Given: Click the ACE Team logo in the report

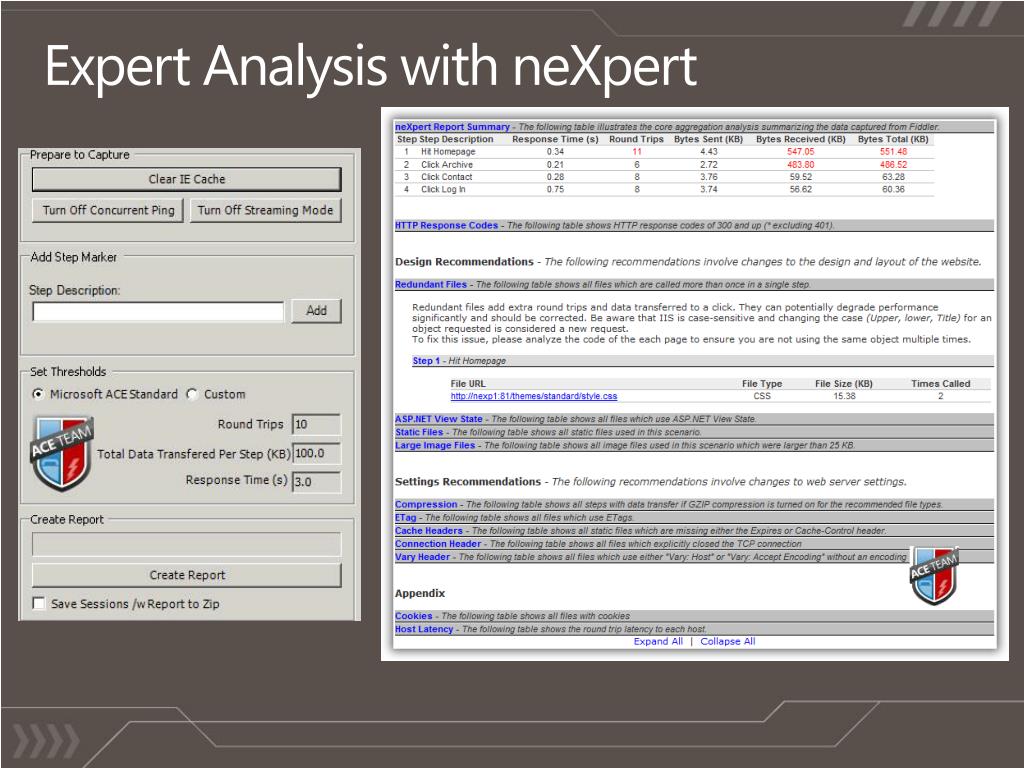Looking at the screenshot, I should point(934,575).
